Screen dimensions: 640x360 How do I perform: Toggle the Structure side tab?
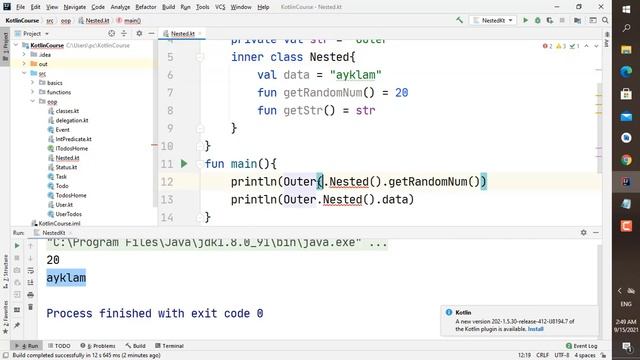[5, 271]
